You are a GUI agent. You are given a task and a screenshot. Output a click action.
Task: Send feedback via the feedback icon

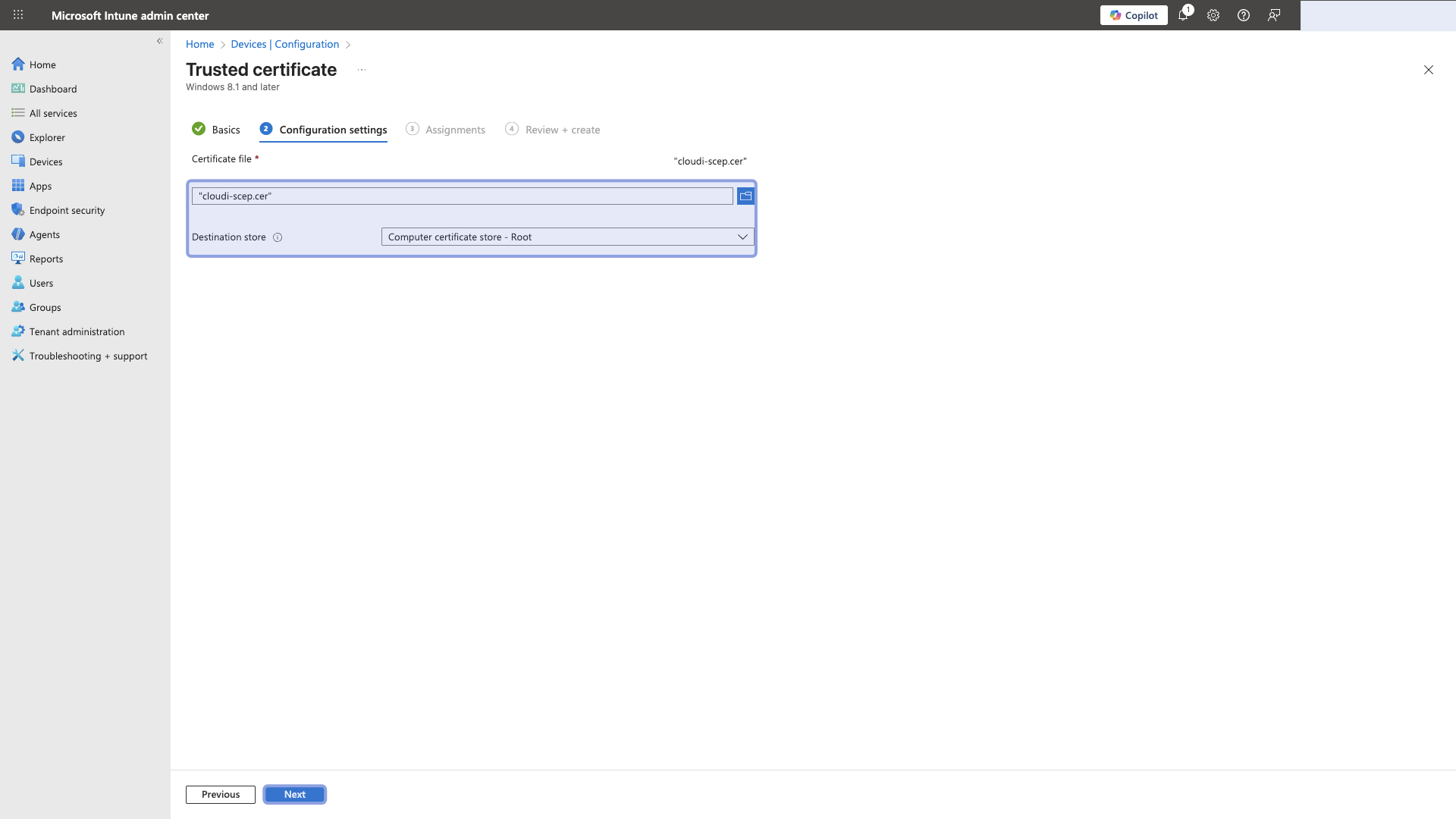tap(1274, 15)
